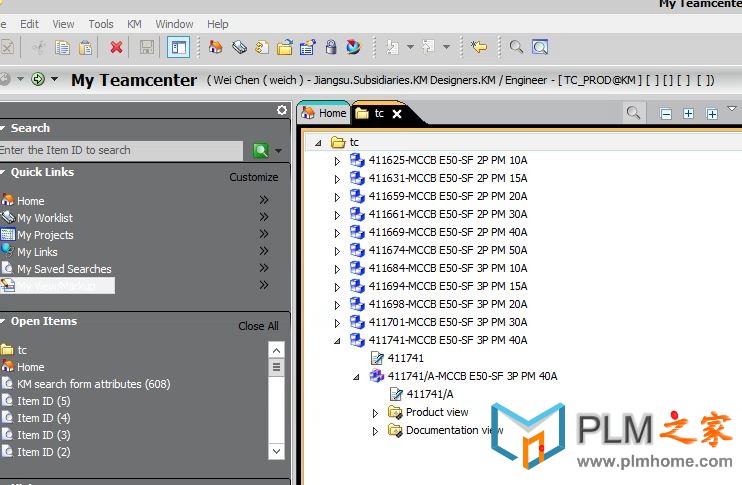Click Customize in Quick Links

click(254, 177)
